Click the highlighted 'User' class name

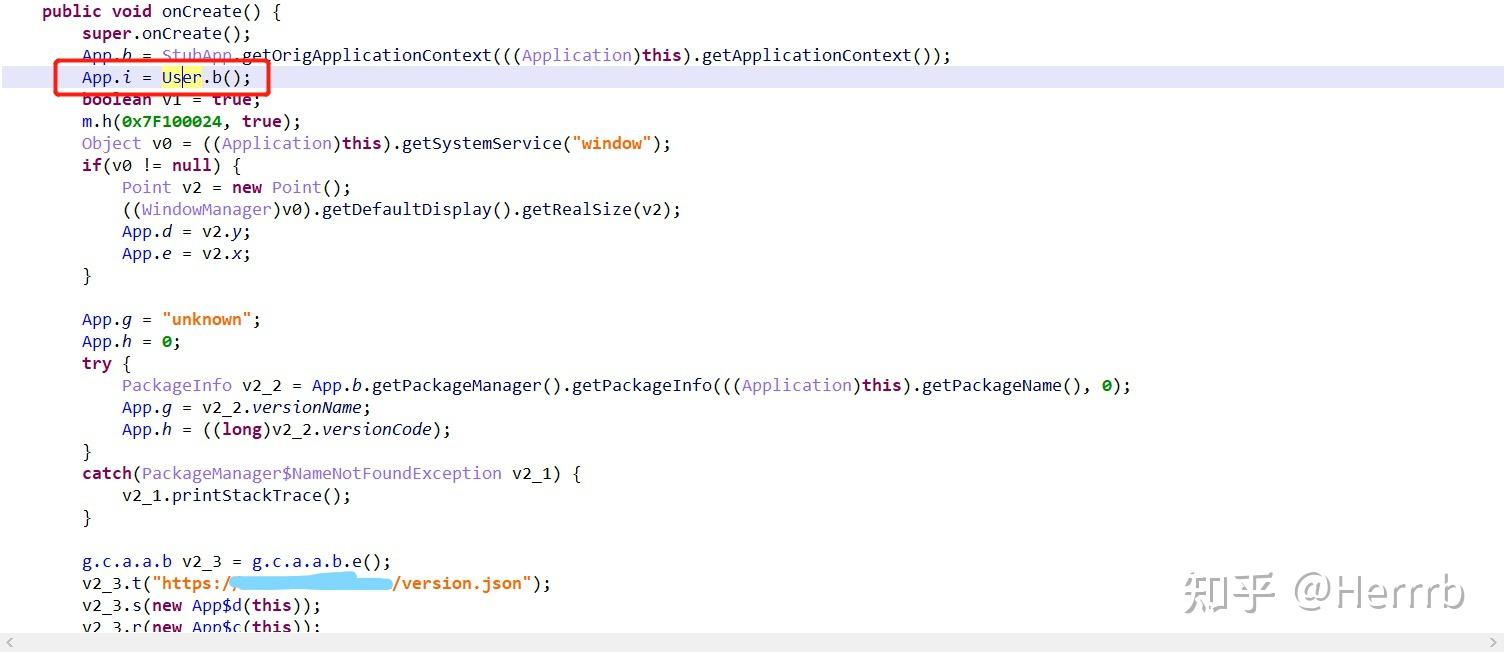click(x=181, y=78)
